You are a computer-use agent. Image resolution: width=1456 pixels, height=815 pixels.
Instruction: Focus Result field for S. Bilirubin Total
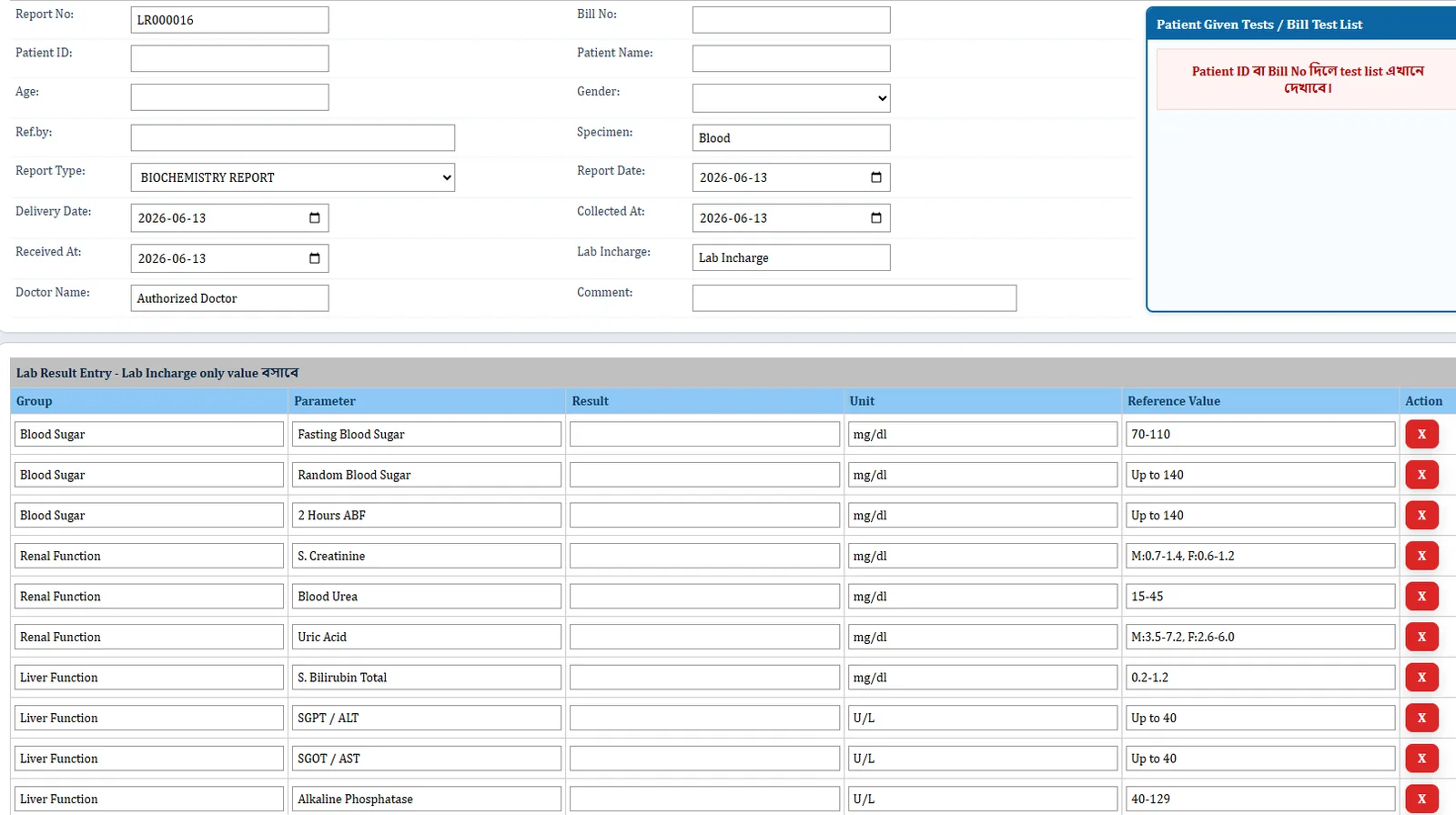pyautogui.click(x=704, y=678)
